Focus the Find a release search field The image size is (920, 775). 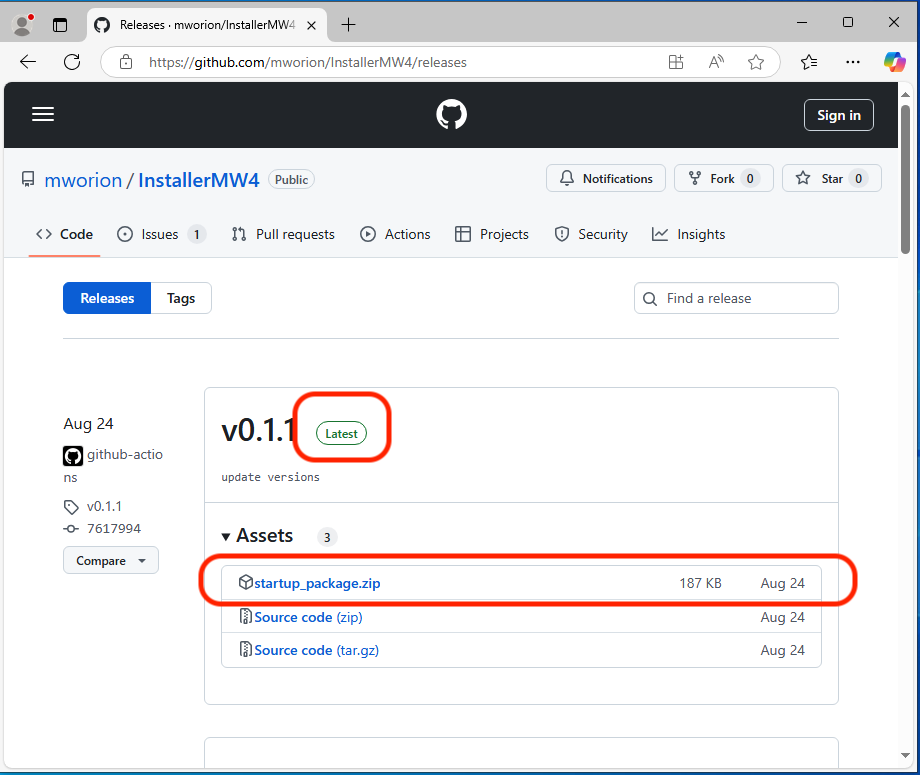pyautogui.click(x=736, y=298)
